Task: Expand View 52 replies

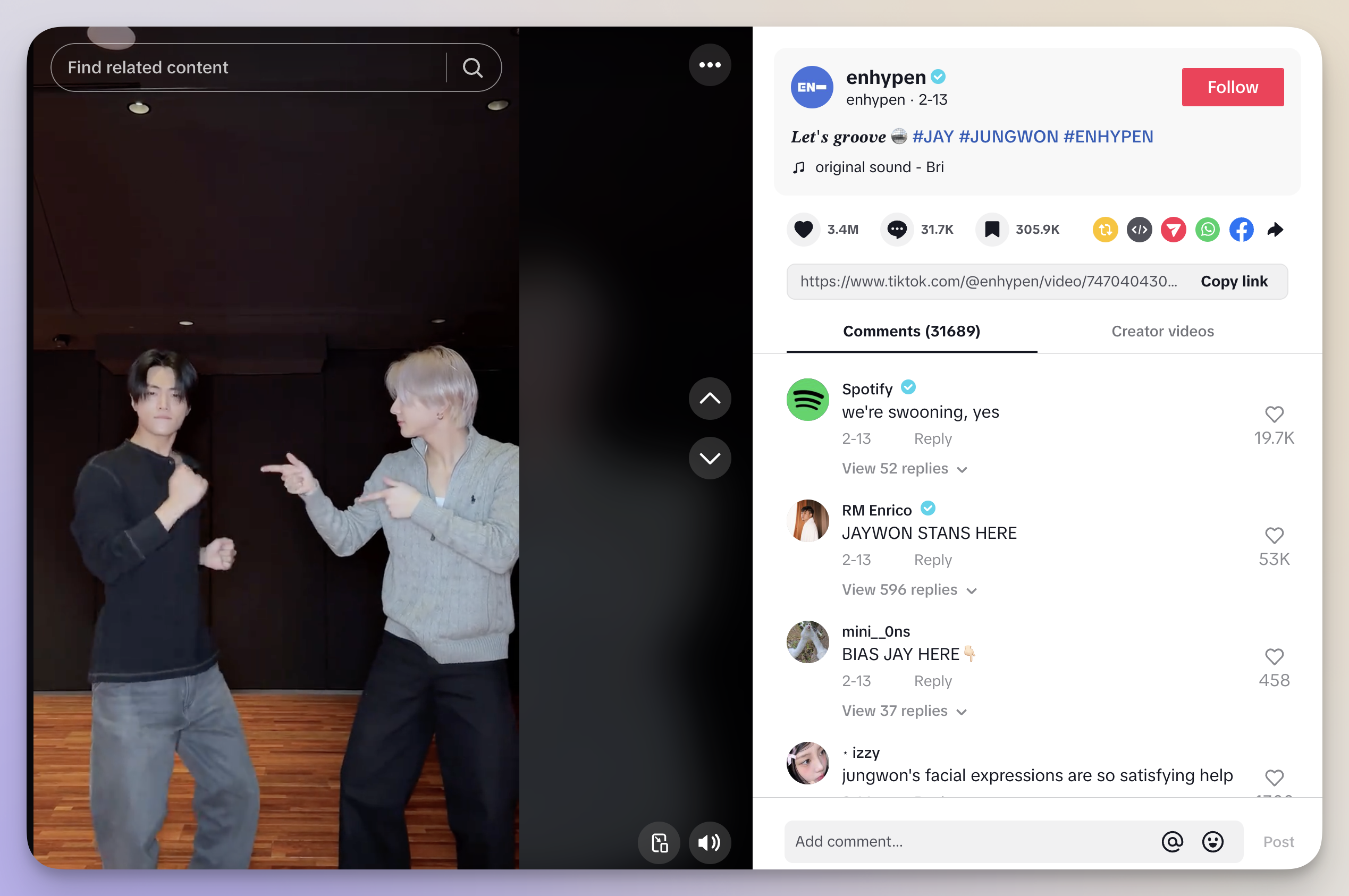Action: click(x=905, y=469)
